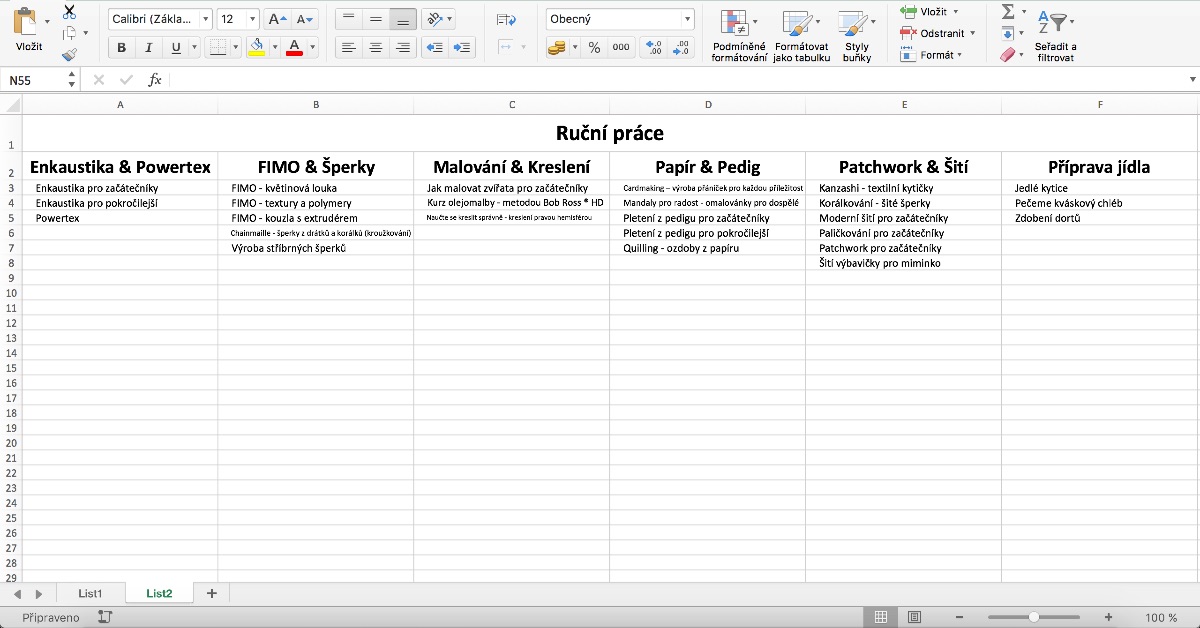Viewport: 1200px width, 628px height.
Task: Open the font name dropdown
Action: (205, 17)
